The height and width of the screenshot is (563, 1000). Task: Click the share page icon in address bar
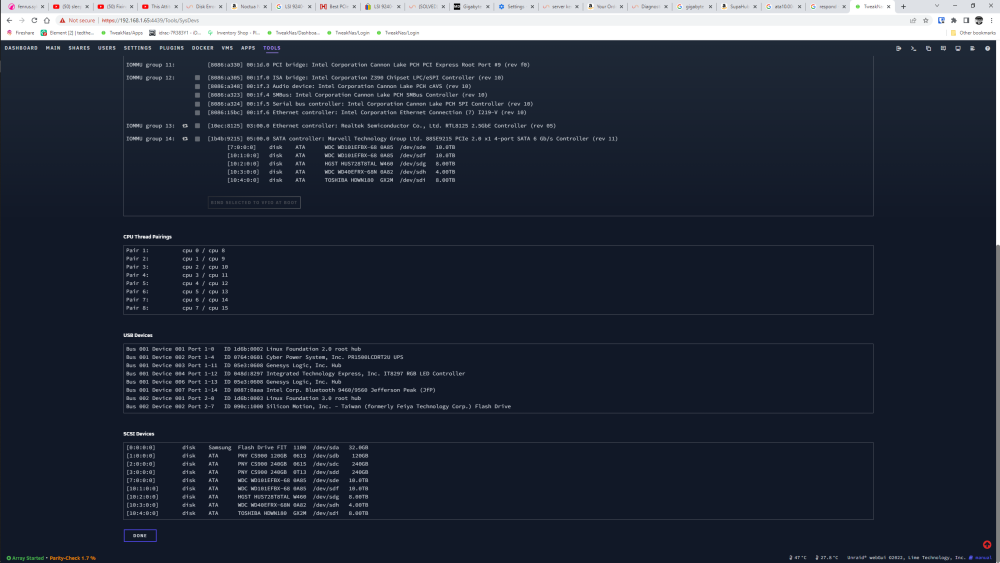913,20
